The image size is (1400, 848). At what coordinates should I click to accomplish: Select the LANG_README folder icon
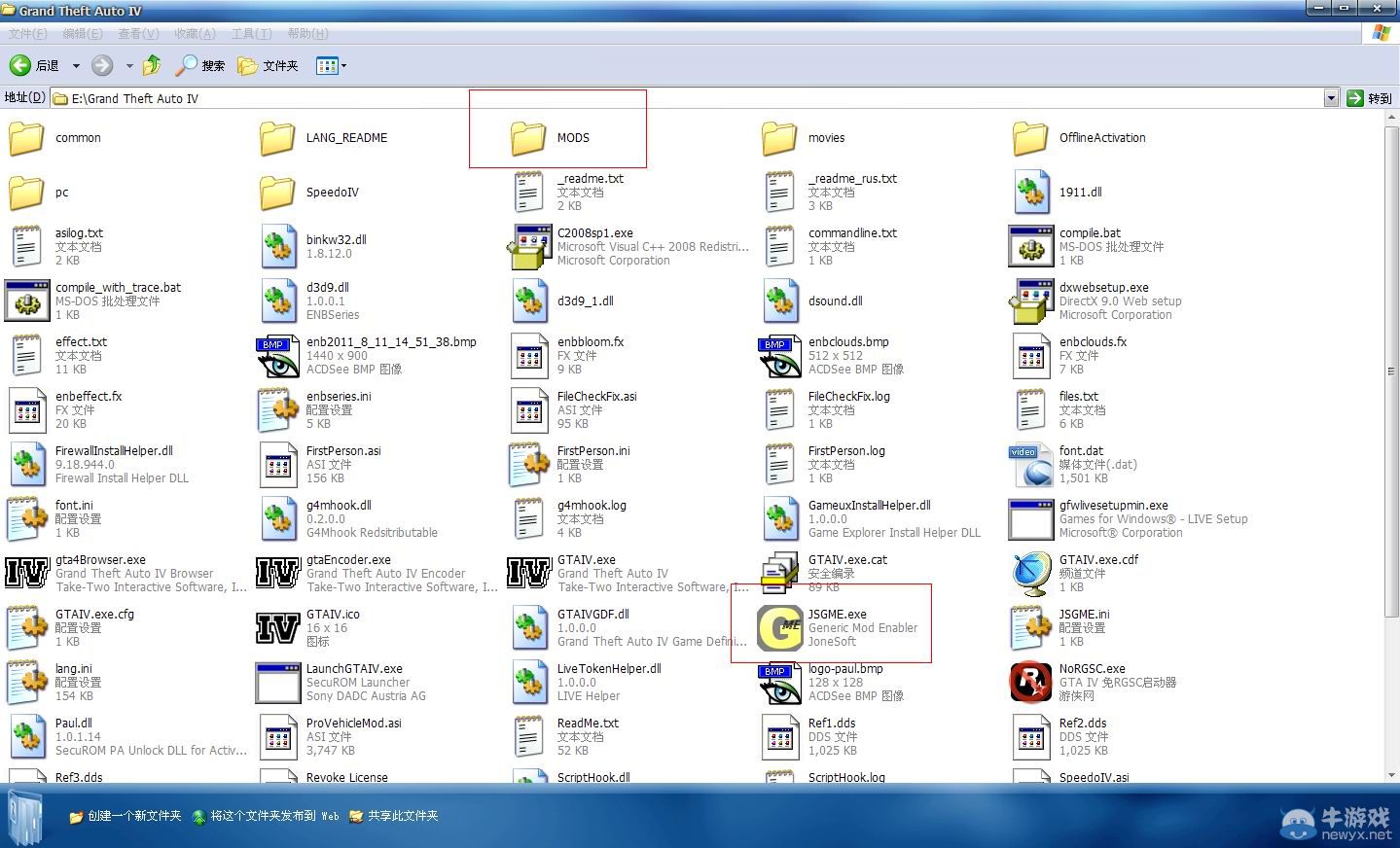coord(277,138)
